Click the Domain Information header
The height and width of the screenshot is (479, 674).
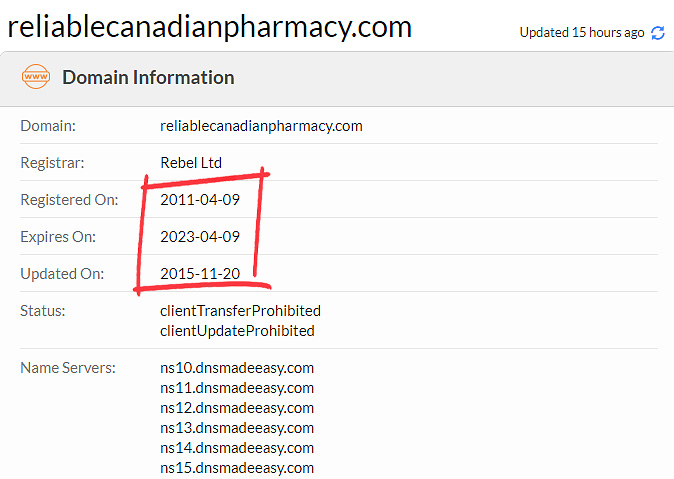pos(148,77)
